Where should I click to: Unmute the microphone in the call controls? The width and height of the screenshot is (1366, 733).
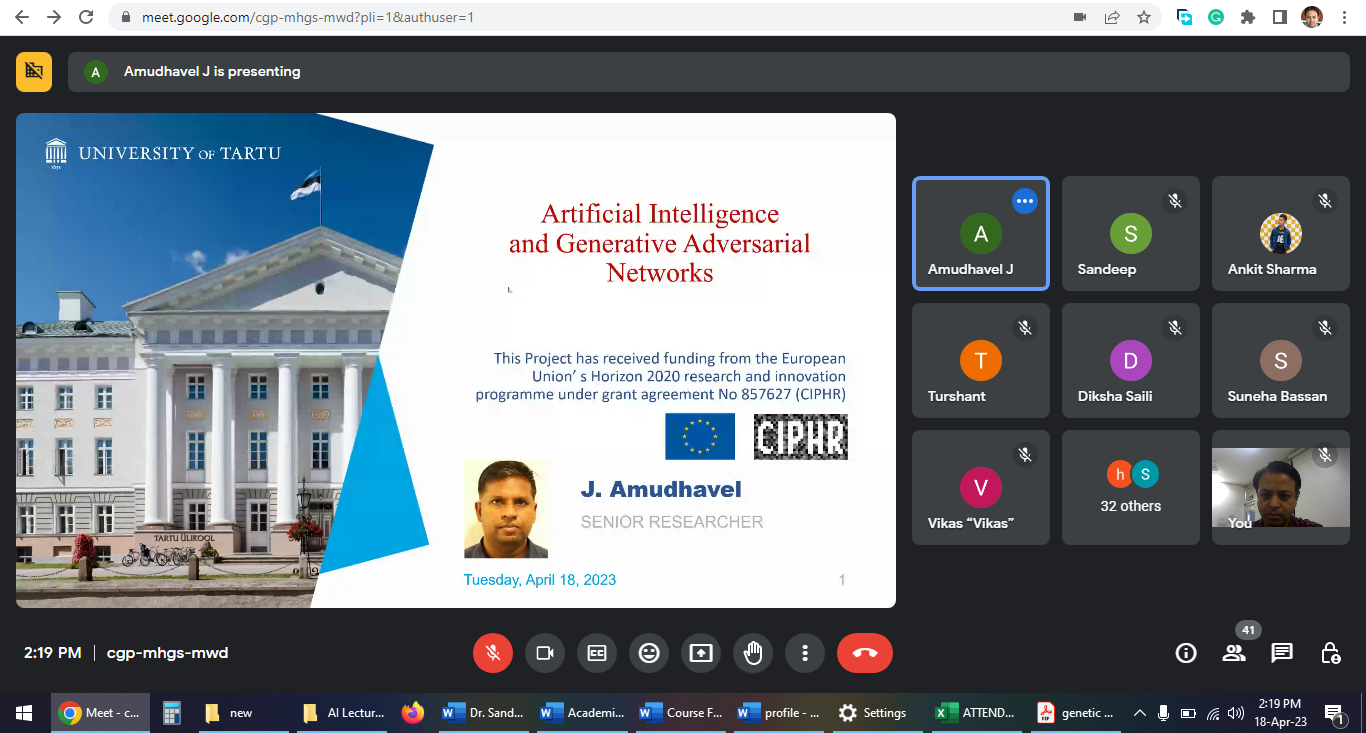pos(492,653)
